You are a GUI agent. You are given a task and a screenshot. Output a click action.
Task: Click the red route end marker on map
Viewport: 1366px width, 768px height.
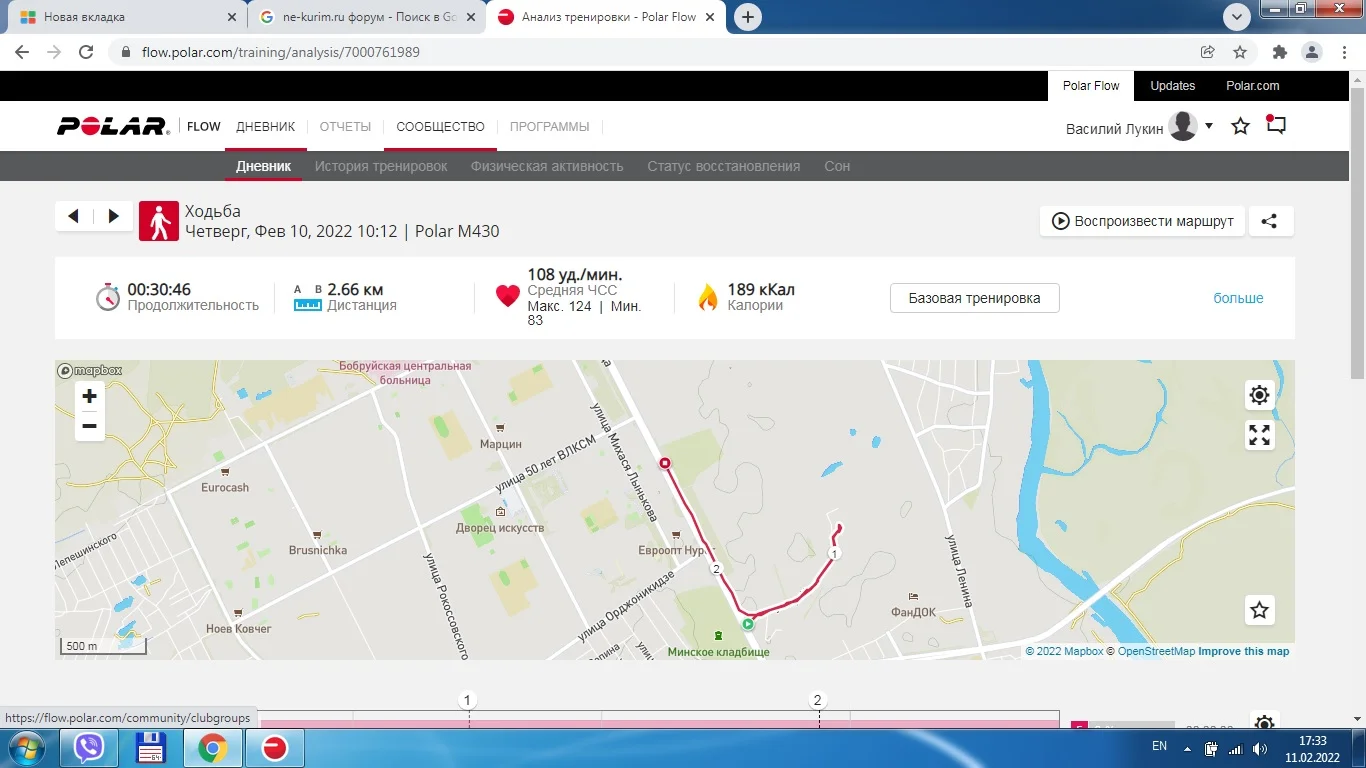tap(664, 463)
